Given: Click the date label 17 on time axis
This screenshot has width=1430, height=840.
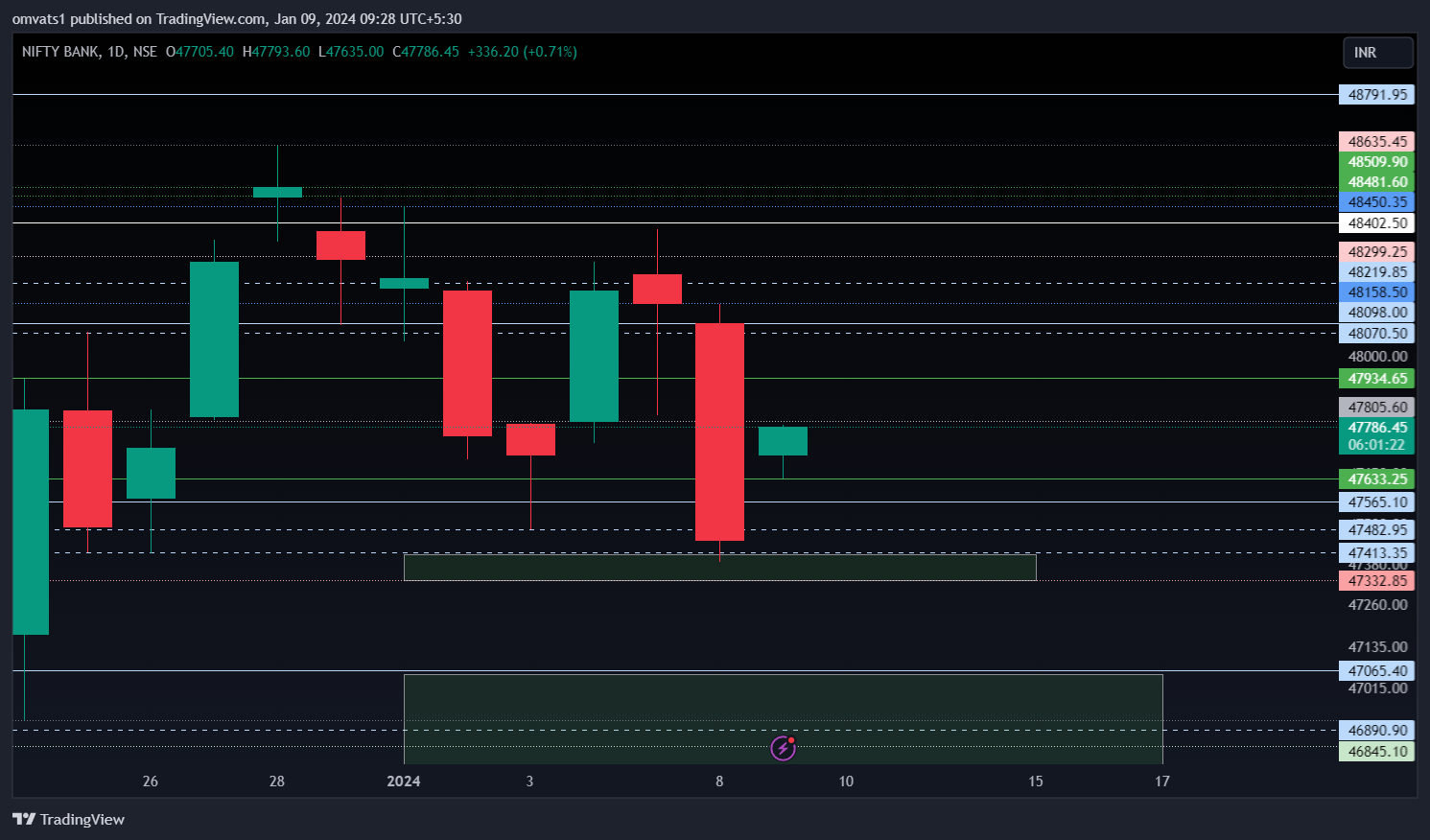Looking at the screenshot, I should 1162,782.
